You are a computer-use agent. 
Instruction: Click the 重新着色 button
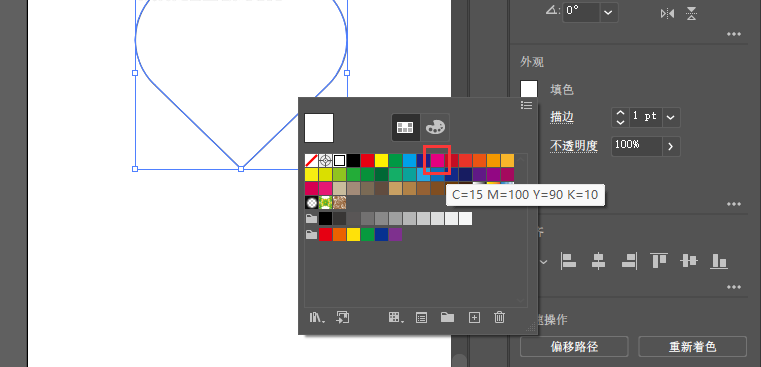(x=692, y=347)
